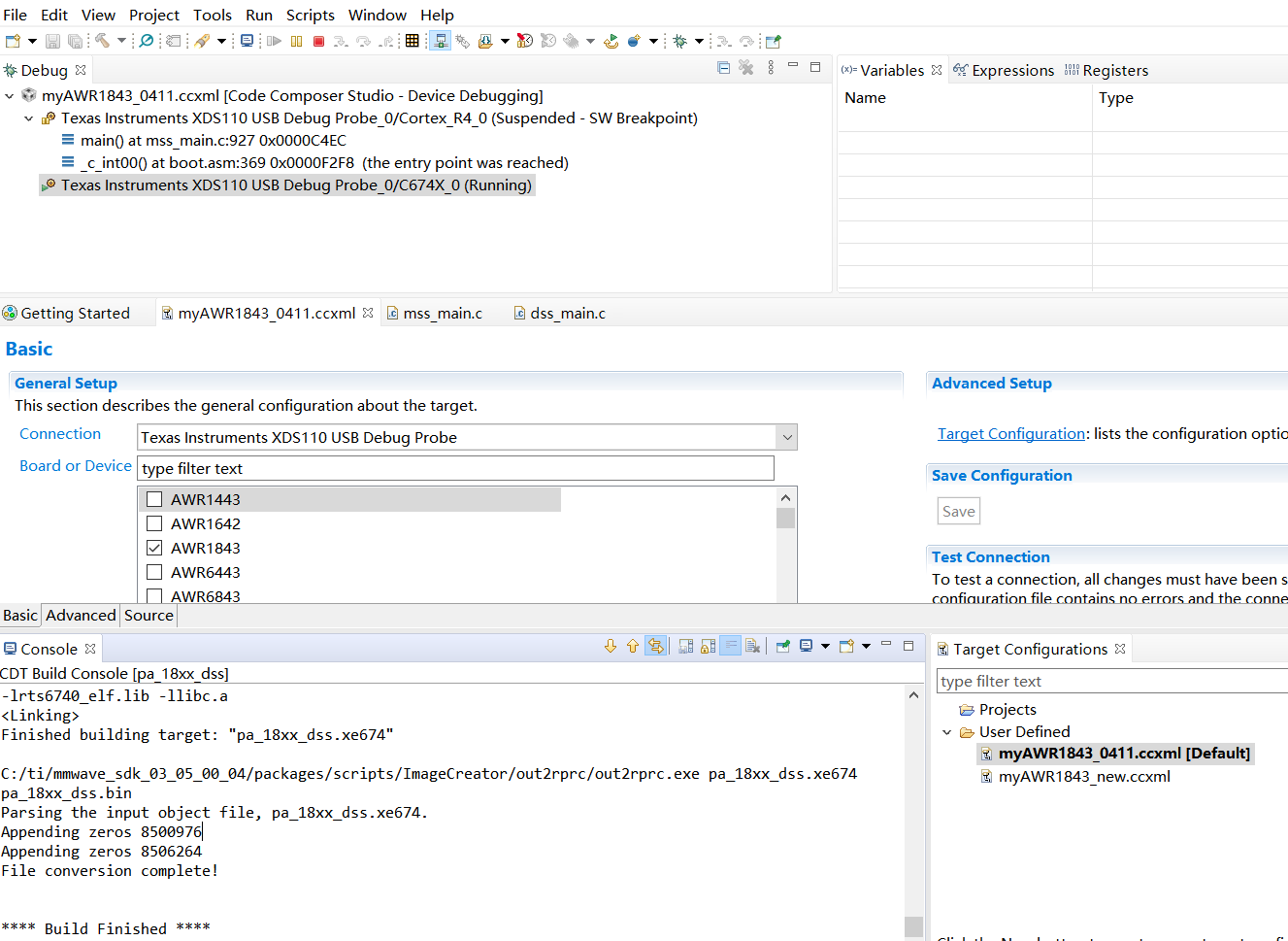Toggle console activity-sync arrows icon
Screen dimensions: 1288x941
[x=656, y=646]
